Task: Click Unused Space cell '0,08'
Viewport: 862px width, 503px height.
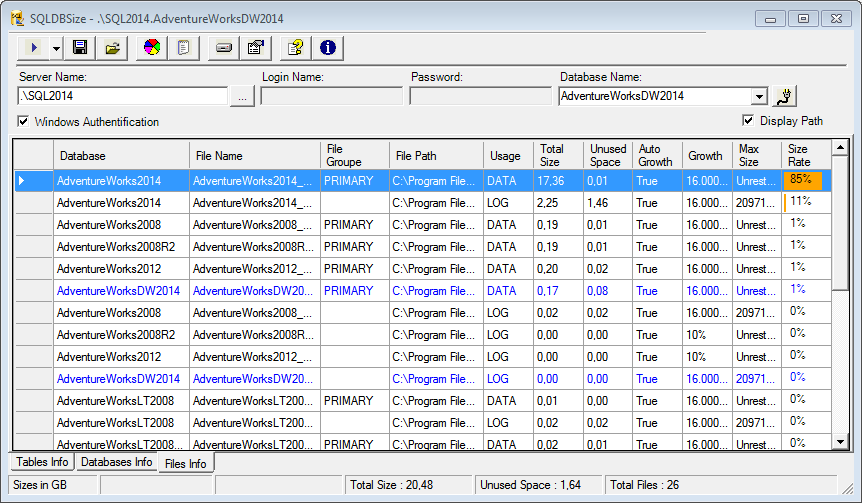Action: (609, 290)
